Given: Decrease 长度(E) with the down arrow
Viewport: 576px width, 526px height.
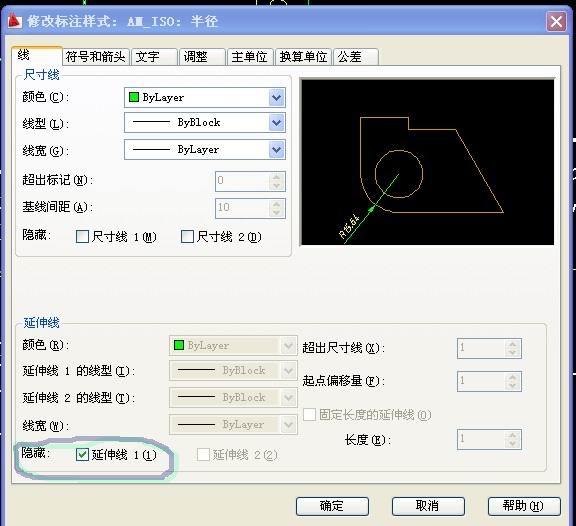Looking at the screenshot, I should click(x=512, y=444).
